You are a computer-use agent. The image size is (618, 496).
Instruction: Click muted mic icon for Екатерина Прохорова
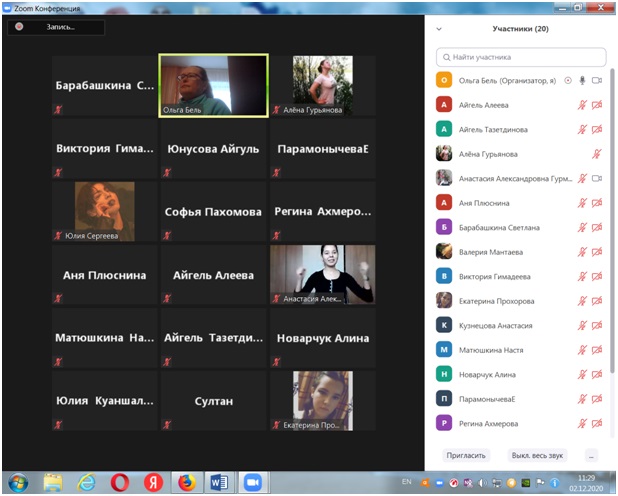[x=582, y=301]
